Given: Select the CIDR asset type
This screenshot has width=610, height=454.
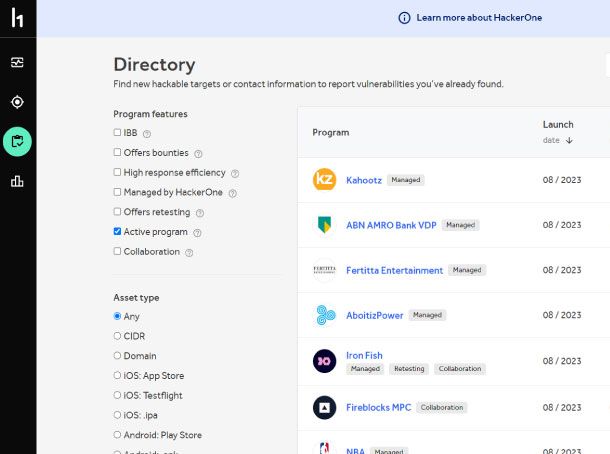Looking at the screenshot, I should [x=117, y=336].
